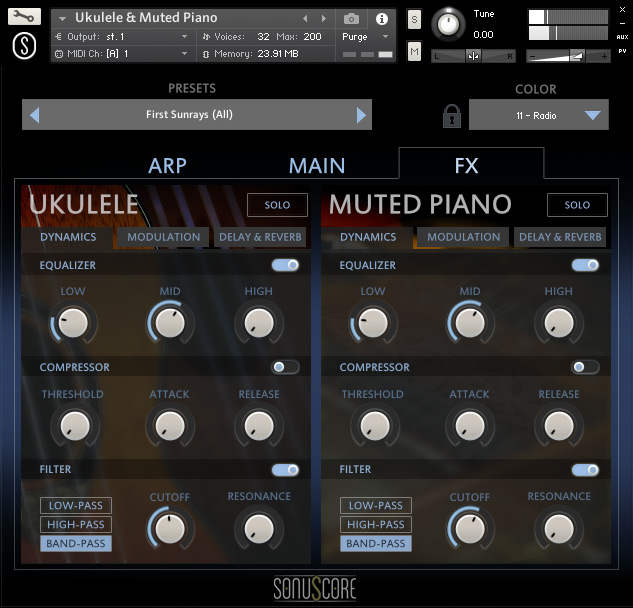Click the Muted Piano EQ Mid knob
The image size is (633, 608).
click(470, 323)
